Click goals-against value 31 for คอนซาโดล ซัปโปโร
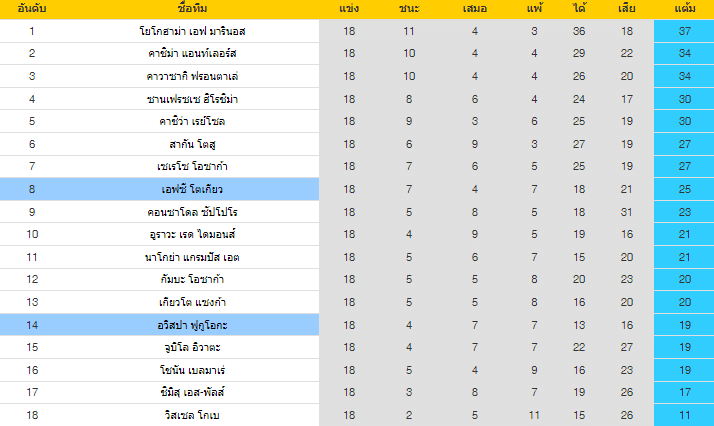The image size is (714, 426). coord(627,212)
